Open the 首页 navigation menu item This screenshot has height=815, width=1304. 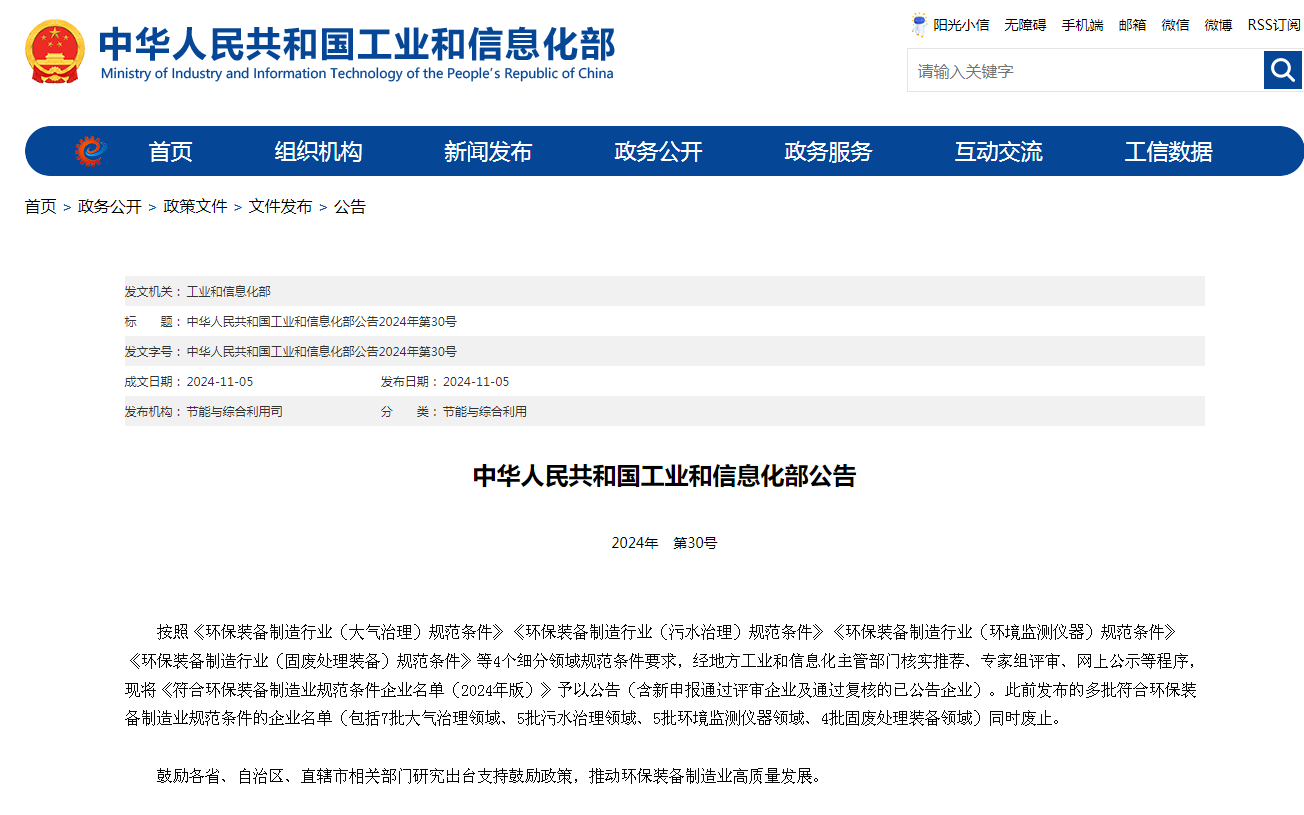[170, 151]
